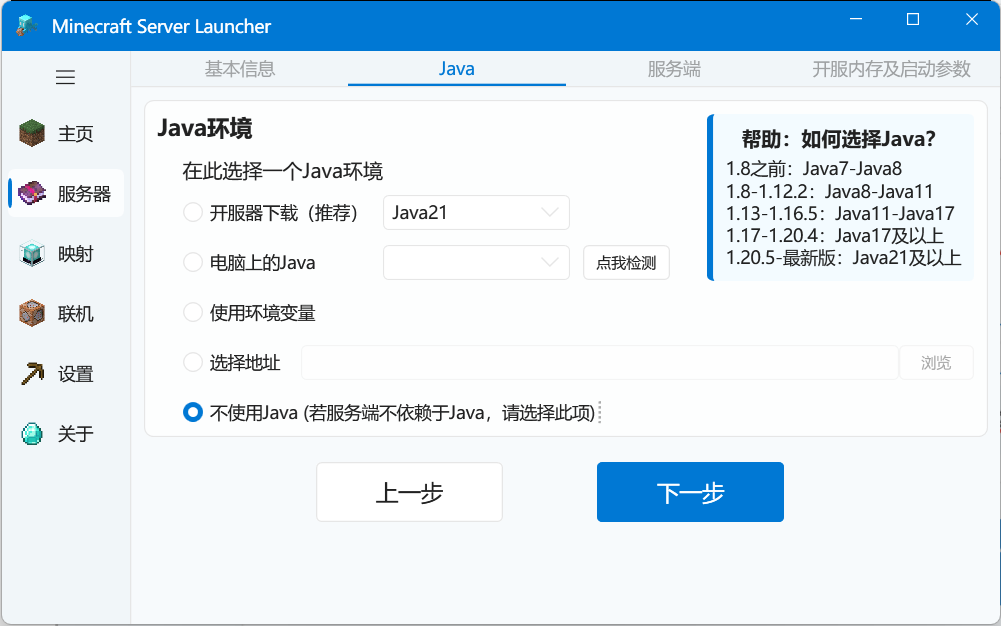Viewport: 1001px width, 626px height.
Task: Choose the 电脑上的Java radio option
Action: (x=193, y=263)
